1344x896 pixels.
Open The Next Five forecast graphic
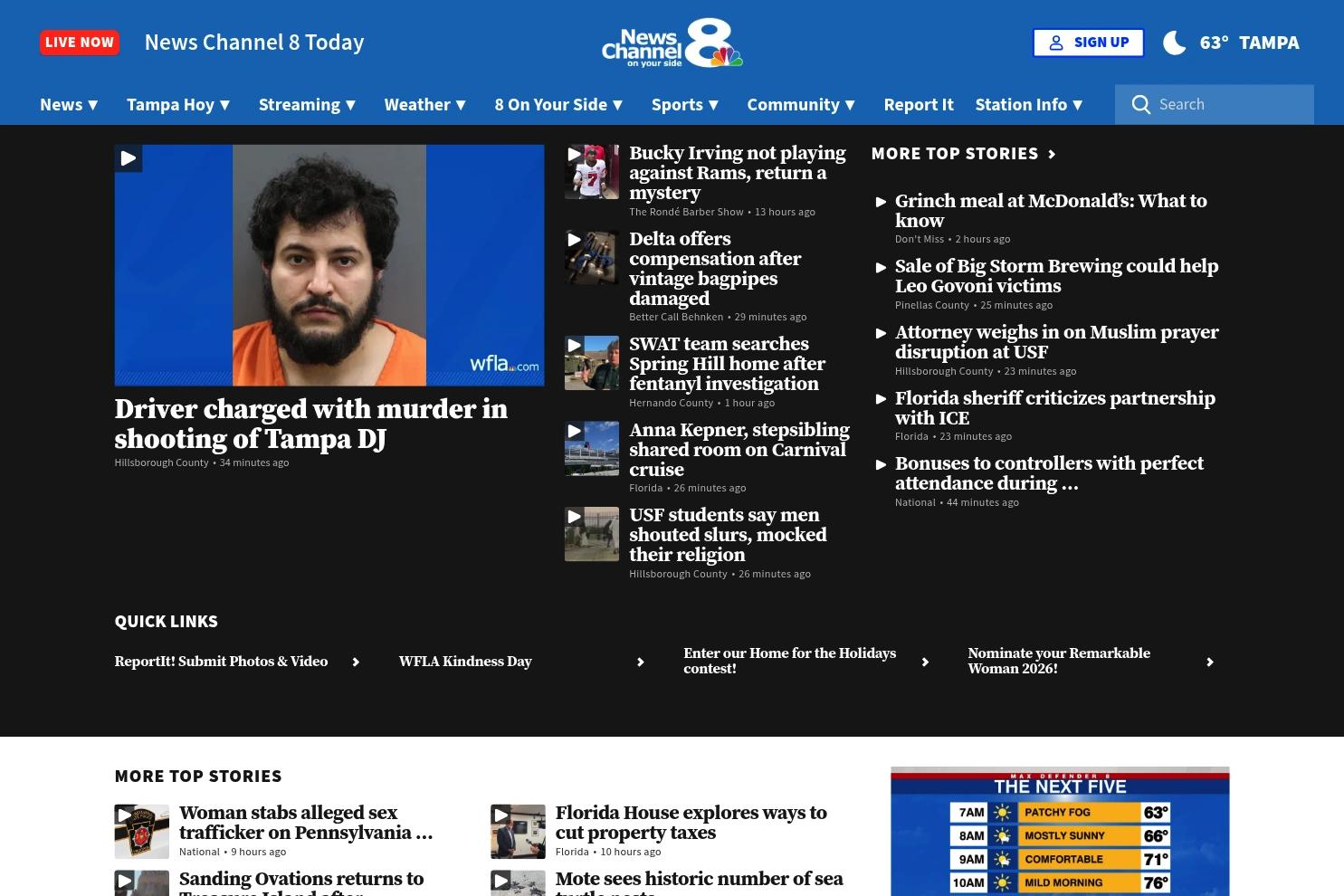coord(1060,832)
